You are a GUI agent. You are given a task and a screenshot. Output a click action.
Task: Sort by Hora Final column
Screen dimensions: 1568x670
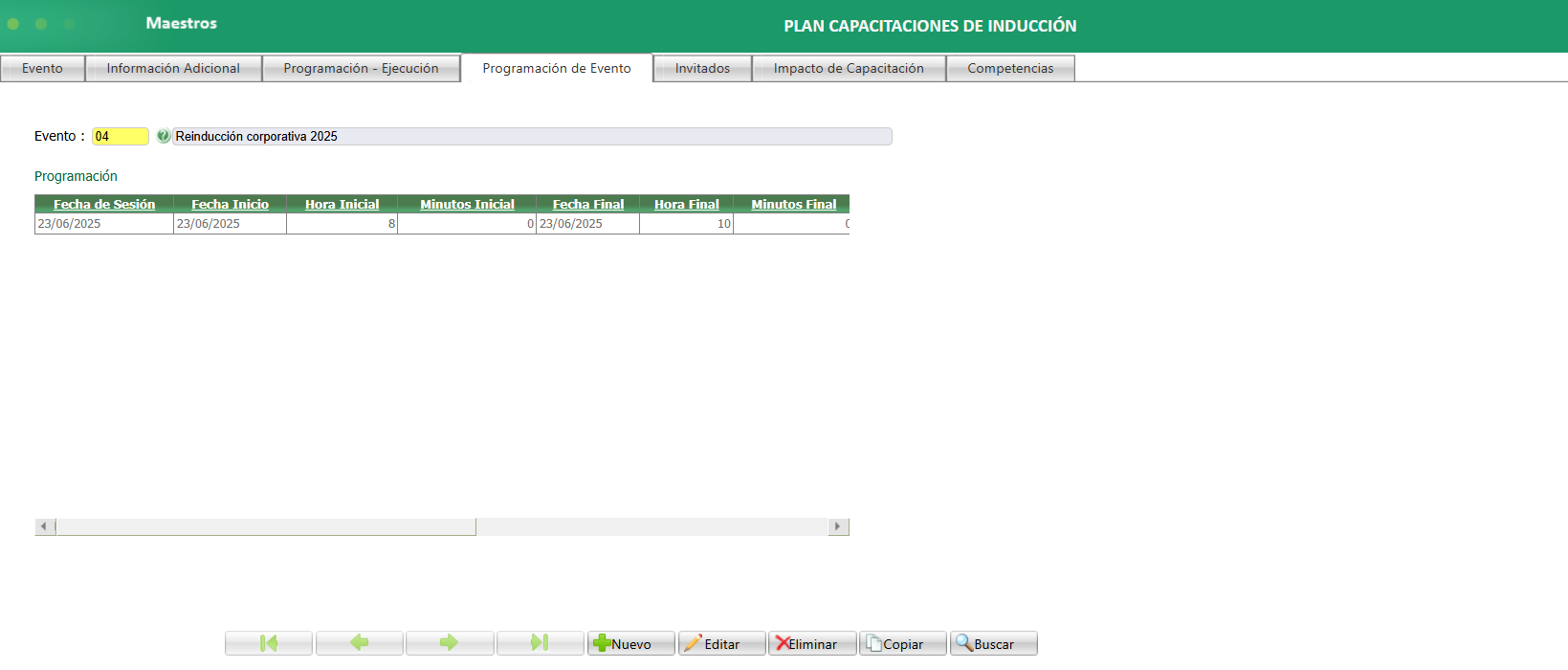(x=687, y=204)
